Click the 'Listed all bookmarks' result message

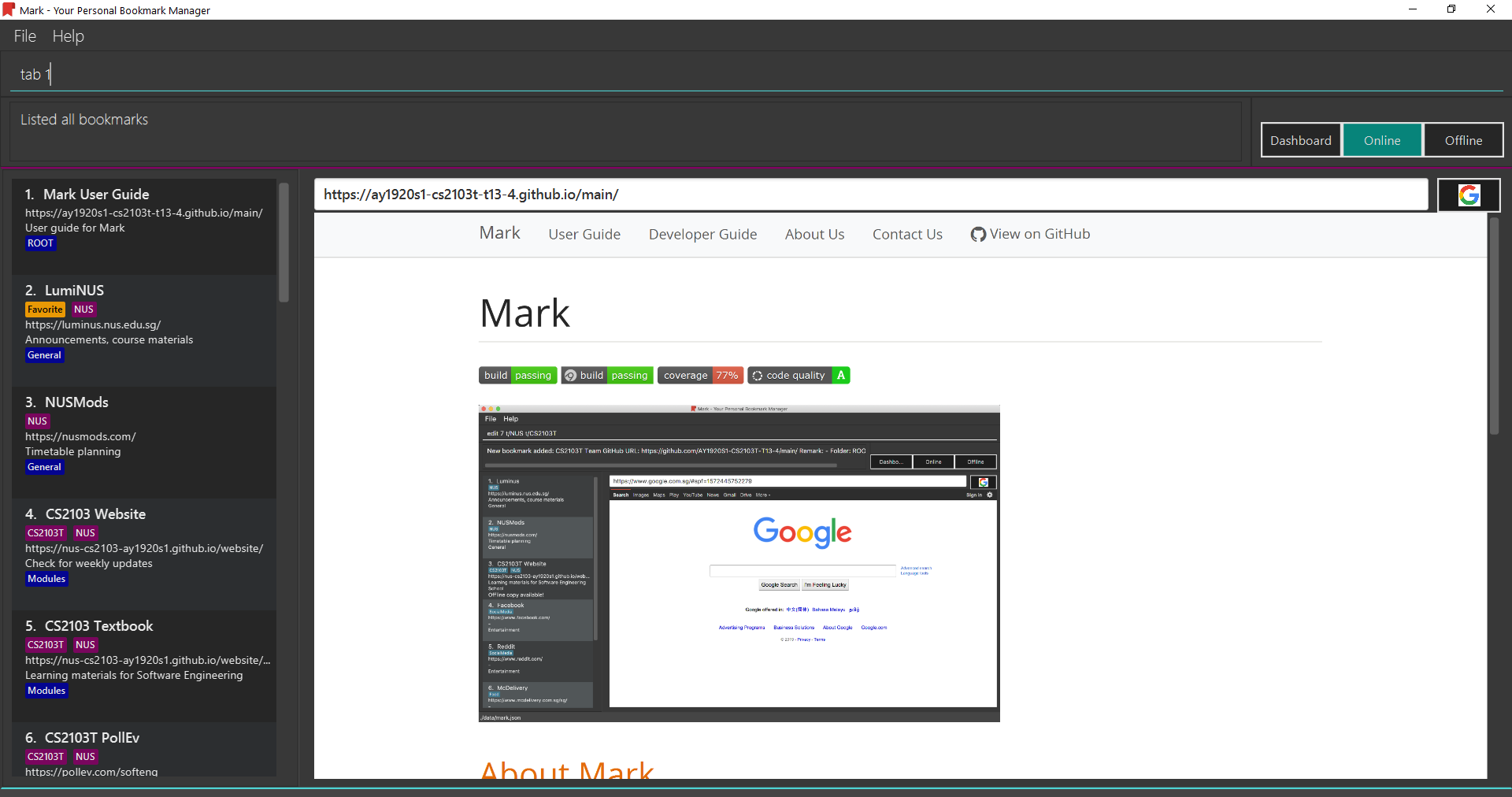click(x=84, y=120)
